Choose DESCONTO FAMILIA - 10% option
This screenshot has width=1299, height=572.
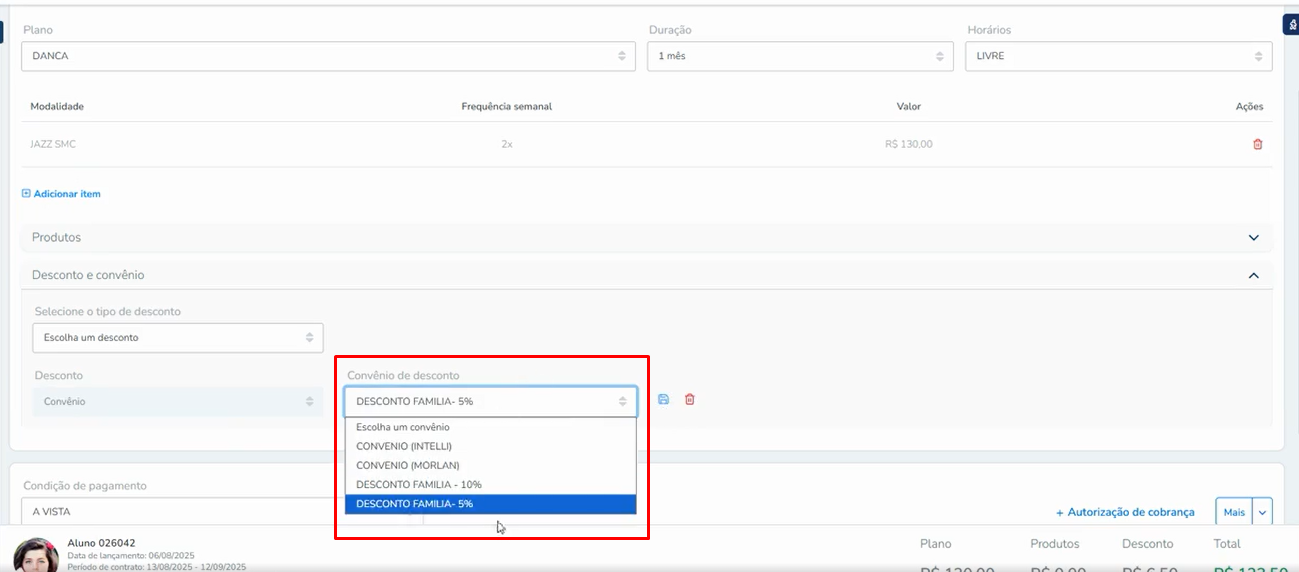click(x=419, y=484)
